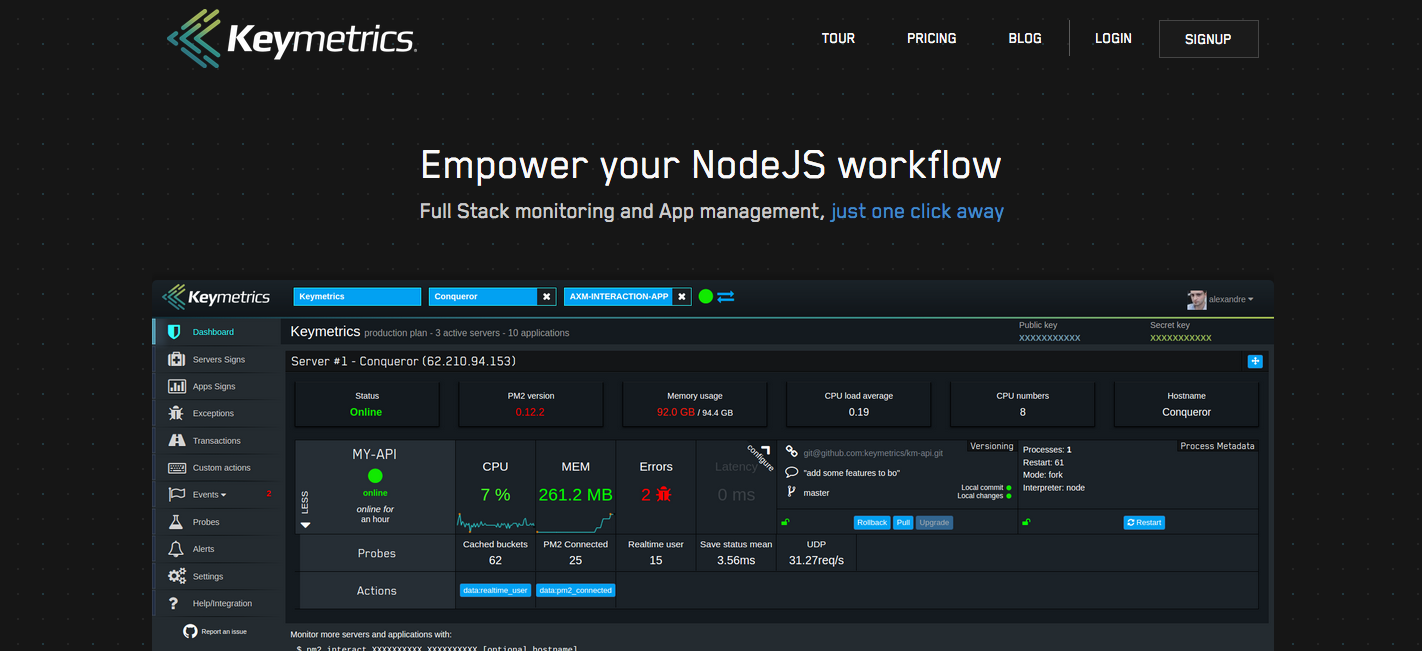This screenshot has width=1422, height=651.
Task: Open the PRICING page in navigation
Action: click(x=931, y=38)
